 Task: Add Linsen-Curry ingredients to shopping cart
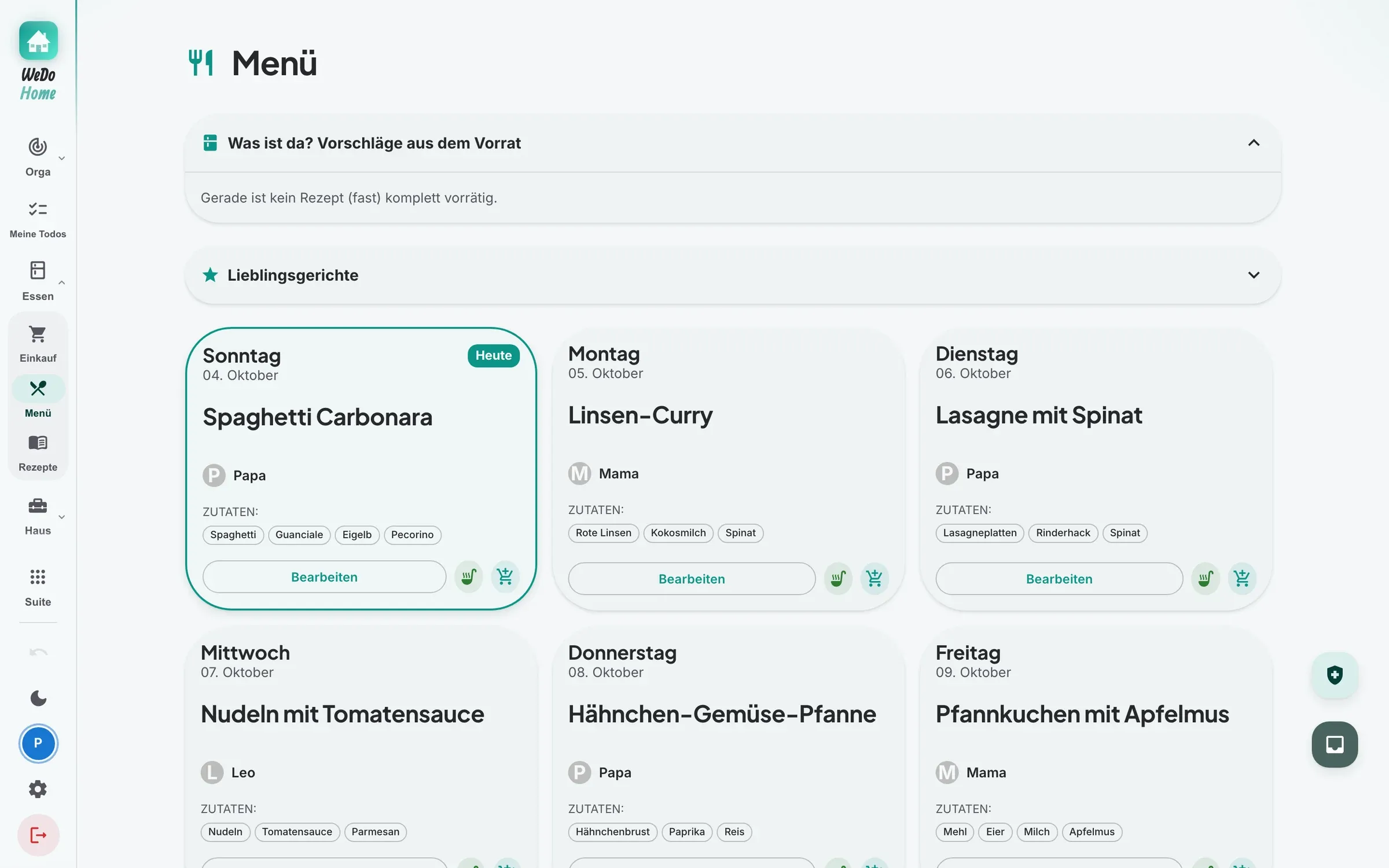coord(874,578)
